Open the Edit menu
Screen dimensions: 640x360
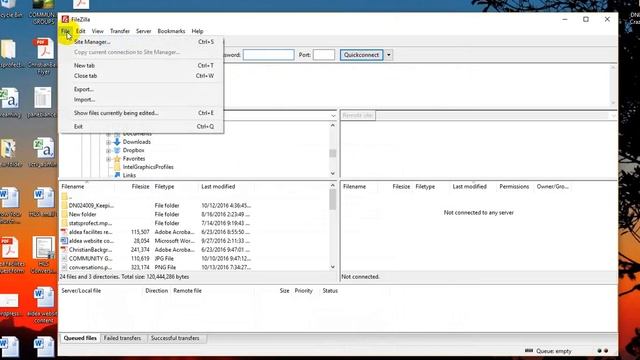point(81,31)
